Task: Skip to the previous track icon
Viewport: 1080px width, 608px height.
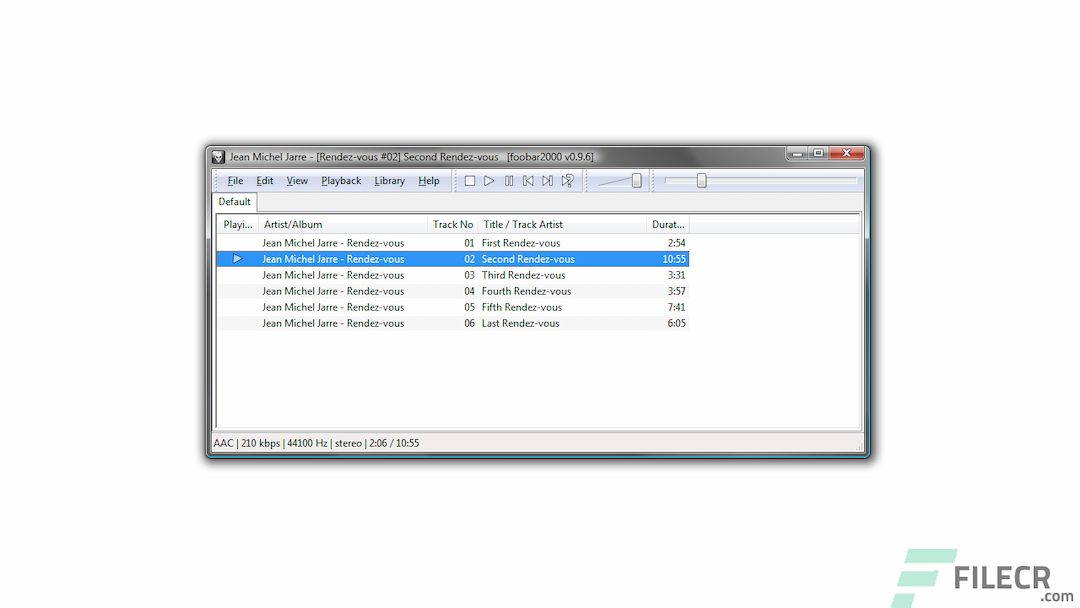Action: click(x=528, y=180)
